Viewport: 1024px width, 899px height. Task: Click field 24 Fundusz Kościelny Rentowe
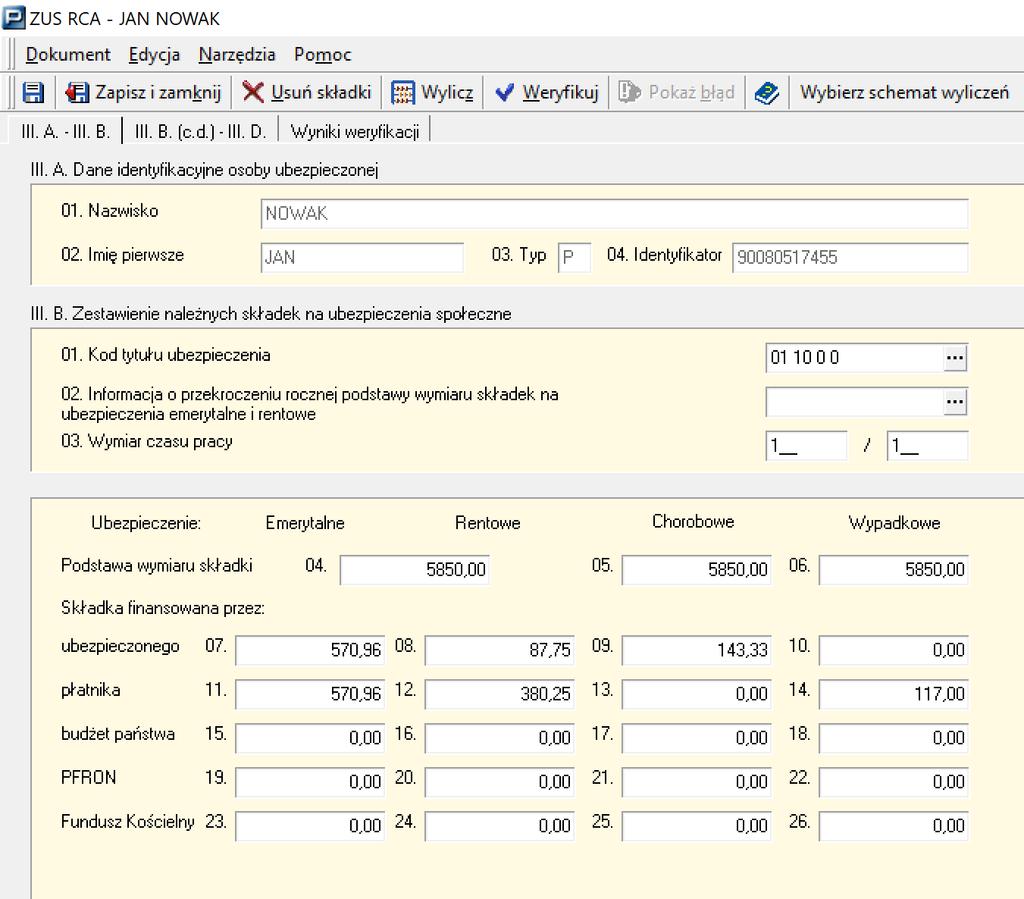(x=499, y=825)
